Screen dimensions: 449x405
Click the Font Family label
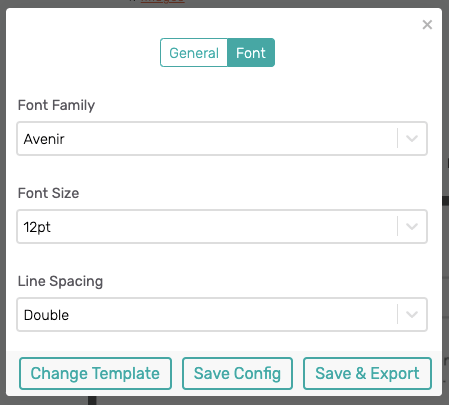point(56,105)
